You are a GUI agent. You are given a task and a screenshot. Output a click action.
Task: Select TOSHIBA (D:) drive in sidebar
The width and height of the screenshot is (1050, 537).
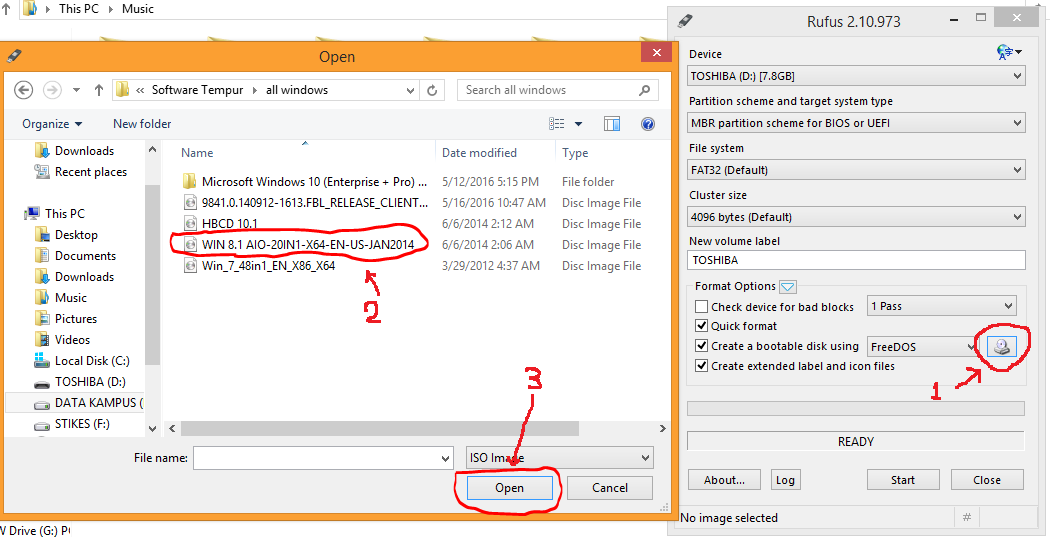[x=80, y=382]
